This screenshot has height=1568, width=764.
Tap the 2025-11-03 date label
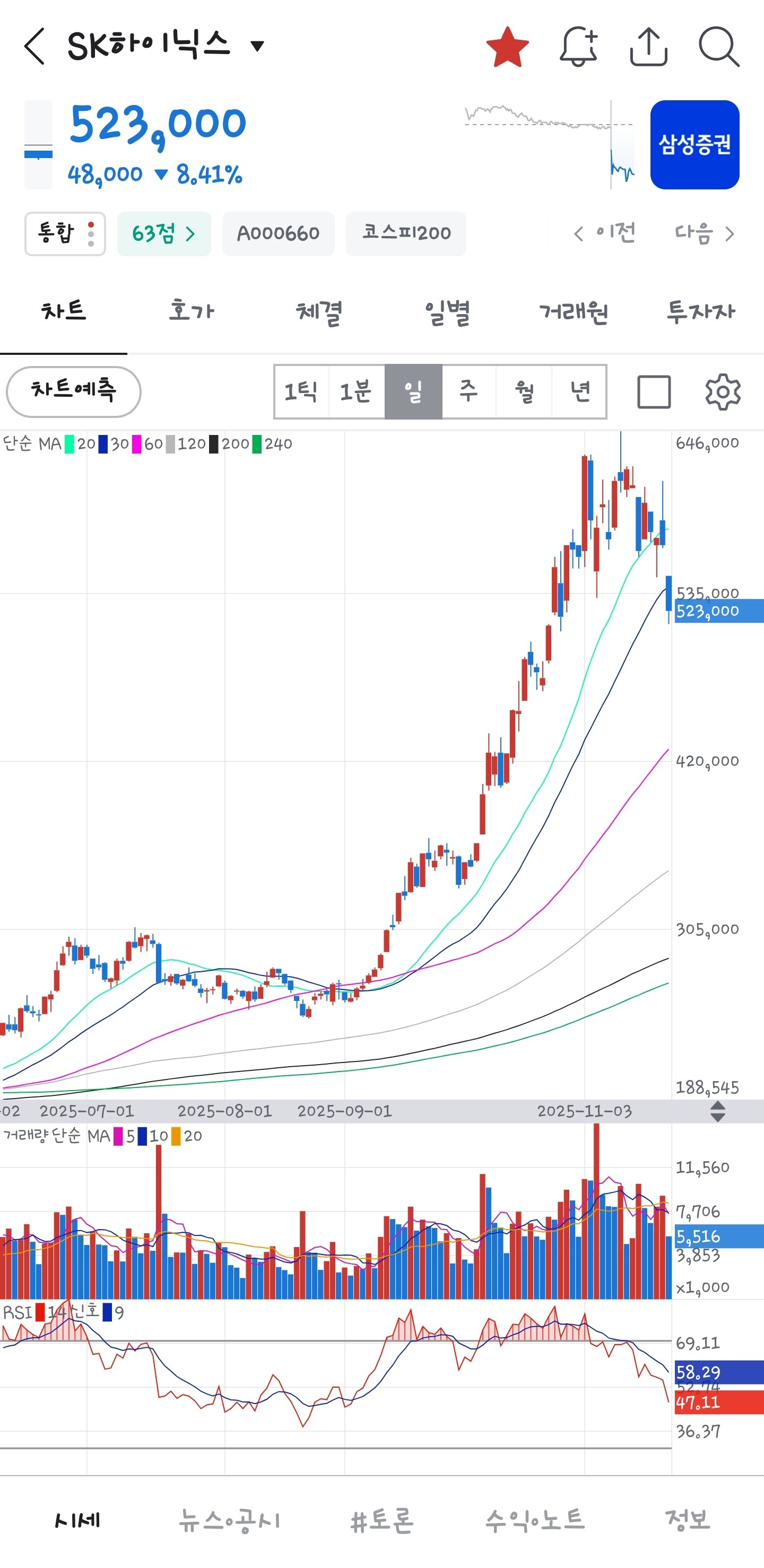coord(585,1111)
